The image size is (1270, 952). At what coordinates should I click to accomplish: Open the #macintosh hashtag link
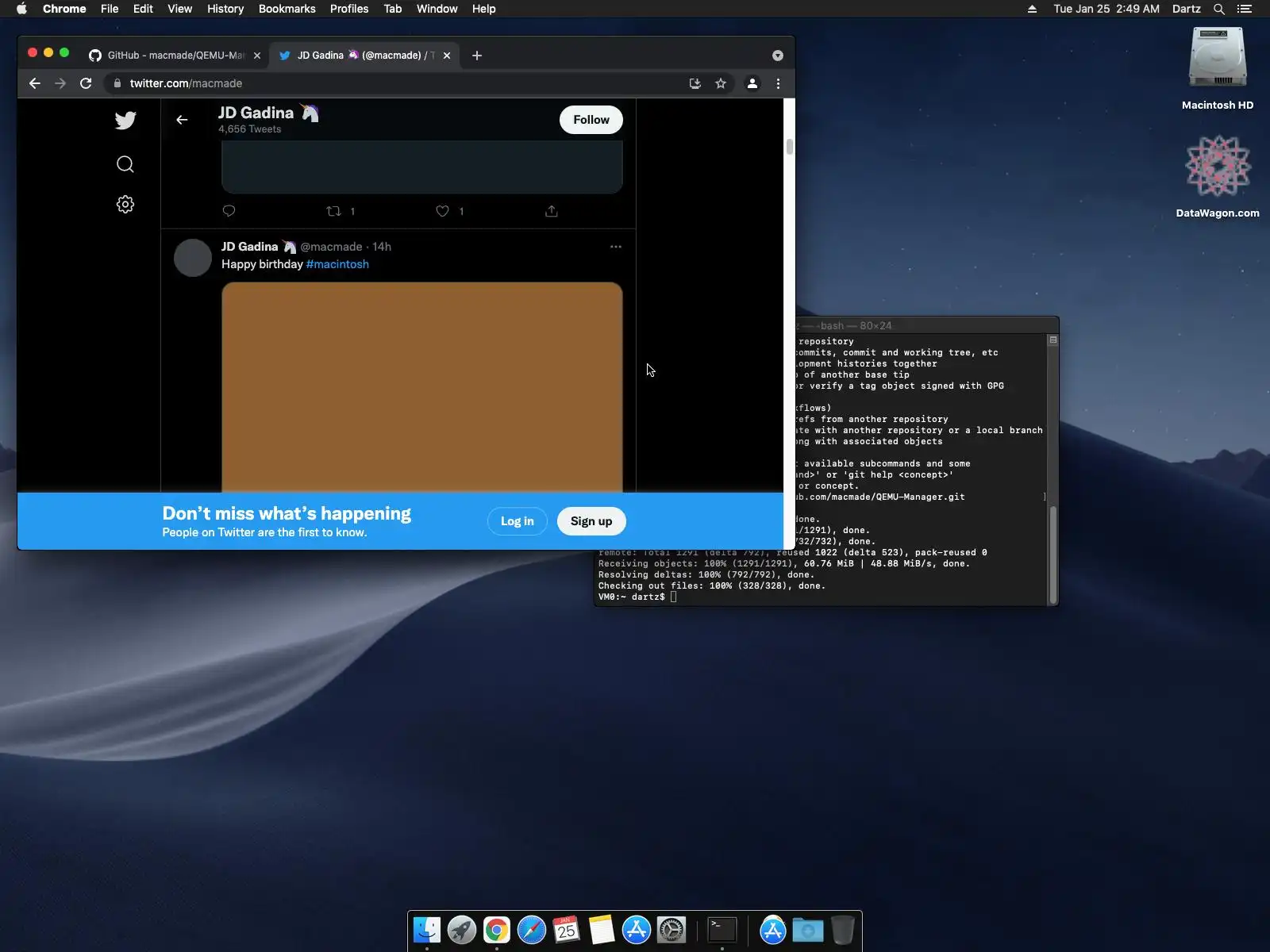pyautogui.click(x=337, y=264)
